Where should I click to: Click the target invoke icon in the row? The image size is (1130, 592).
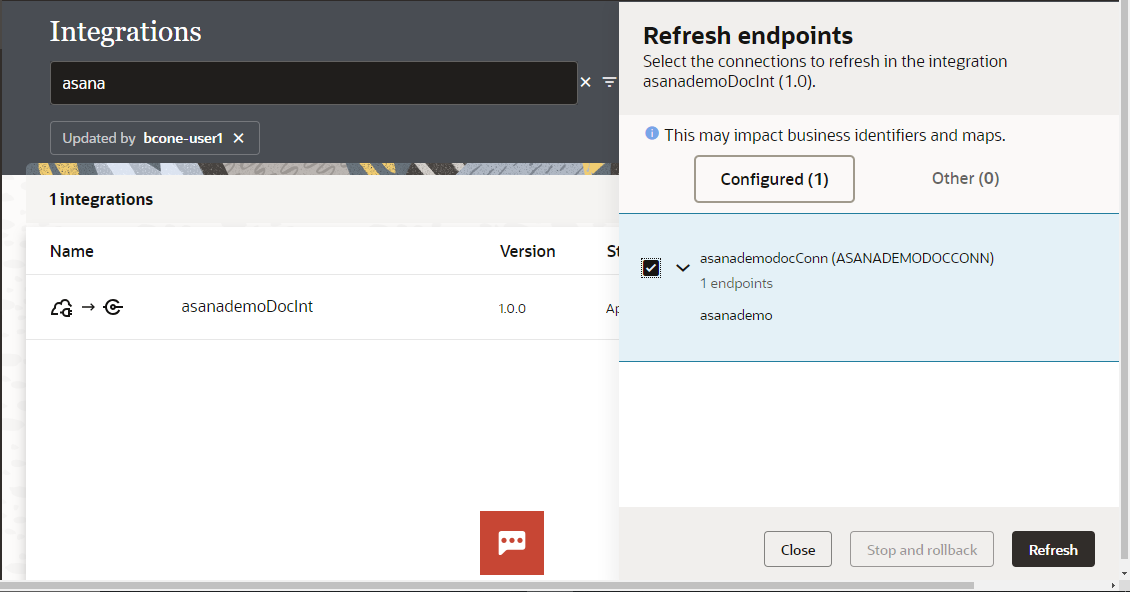pyautogui.click(x=113, y=308)
